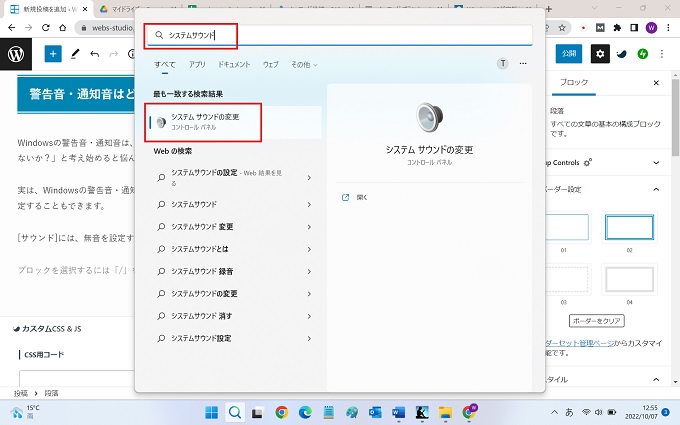680x425 pixels.
Task: Expand the システムサウンド設定 suggestion arrow
Action: (309, 338)
